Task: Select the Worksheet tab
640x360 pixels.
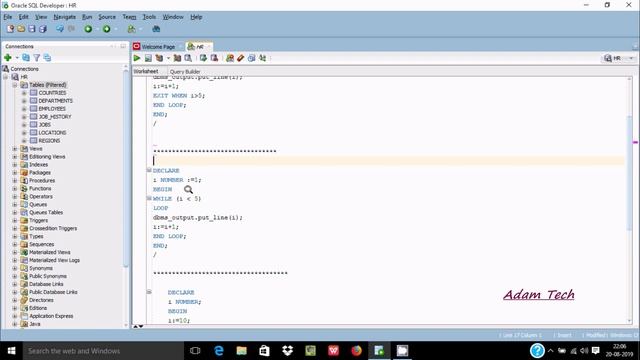Action: coord(146,71)
